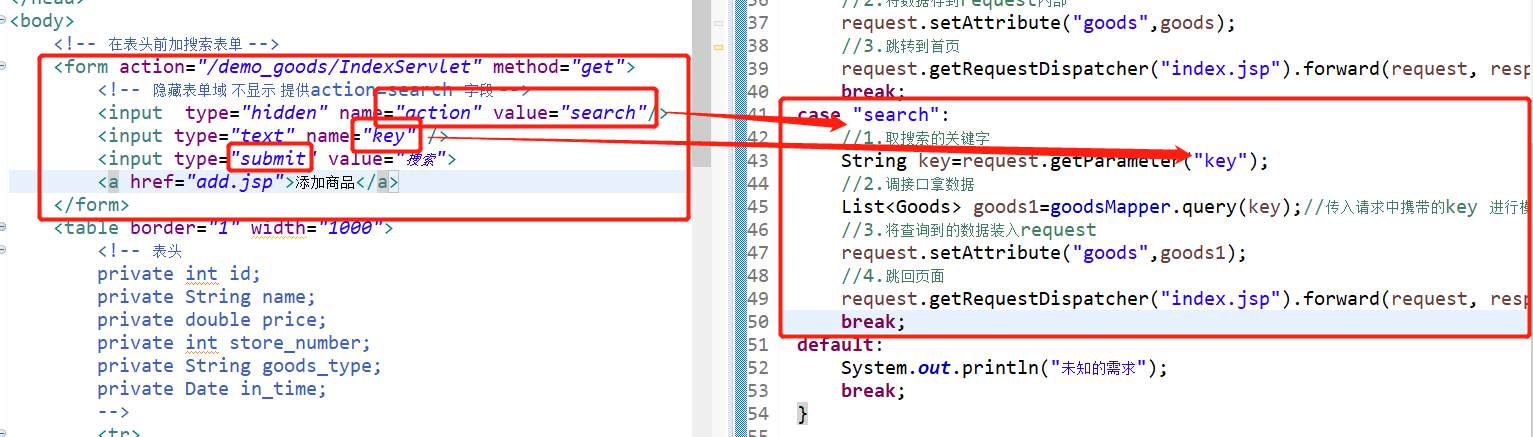Collapse the fold marker beside the <table> tag
Screen dimensions: 1533x437
pyautogui.click(x=4, y=228)
